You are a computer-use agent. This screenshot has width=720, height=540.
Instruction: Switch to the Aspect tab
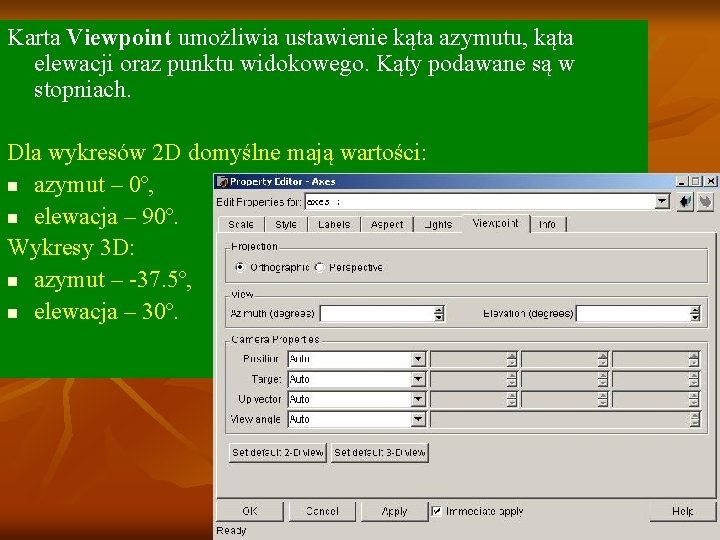point(387,225)
